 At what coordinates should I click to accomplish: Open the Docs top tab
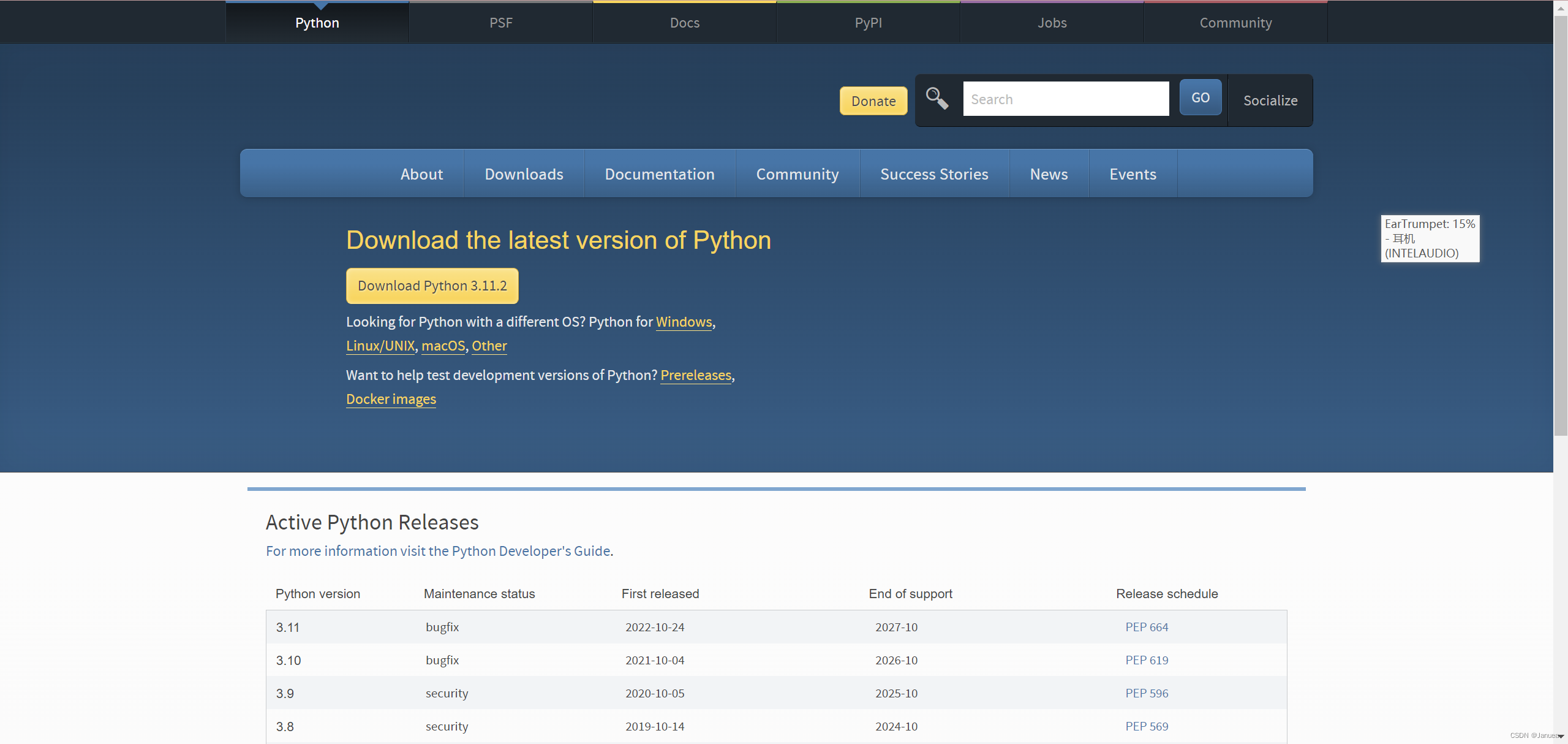coord(685,23)
